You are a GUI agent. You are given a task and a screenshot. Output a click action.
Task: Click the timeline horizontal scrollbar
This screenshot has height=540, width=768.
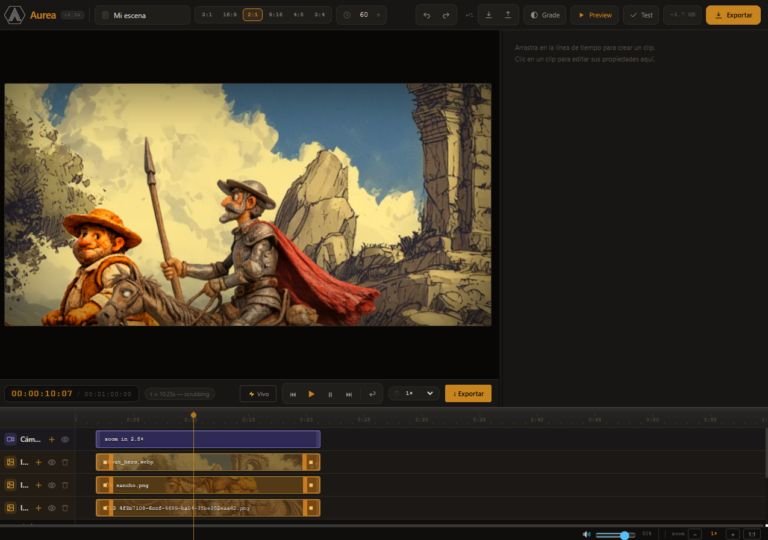pyautogui.click(x=382, y=526)
